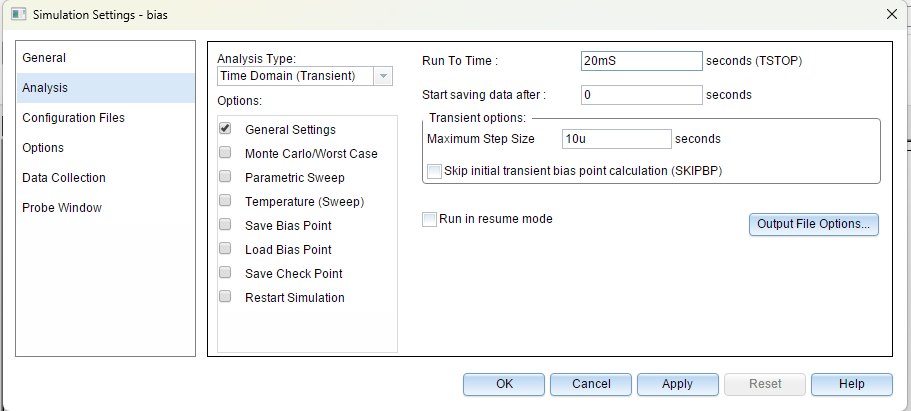Check the Restart Simulation box
911x411 pixels.
click(x=225, y=297)
